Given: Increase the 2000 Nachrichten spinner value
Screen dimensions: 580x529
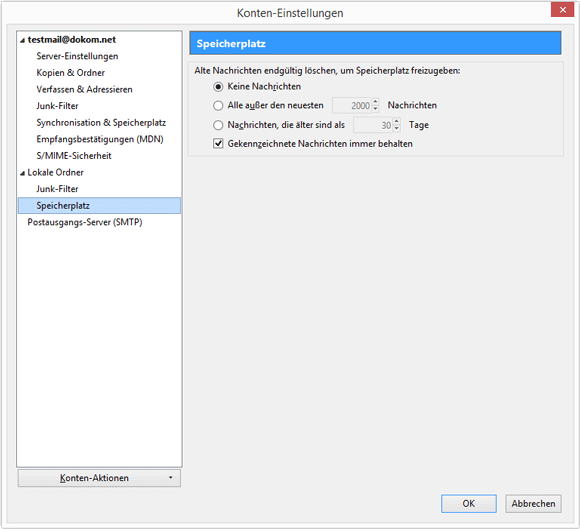Looking at the screenshot, I should click(375, 102).
